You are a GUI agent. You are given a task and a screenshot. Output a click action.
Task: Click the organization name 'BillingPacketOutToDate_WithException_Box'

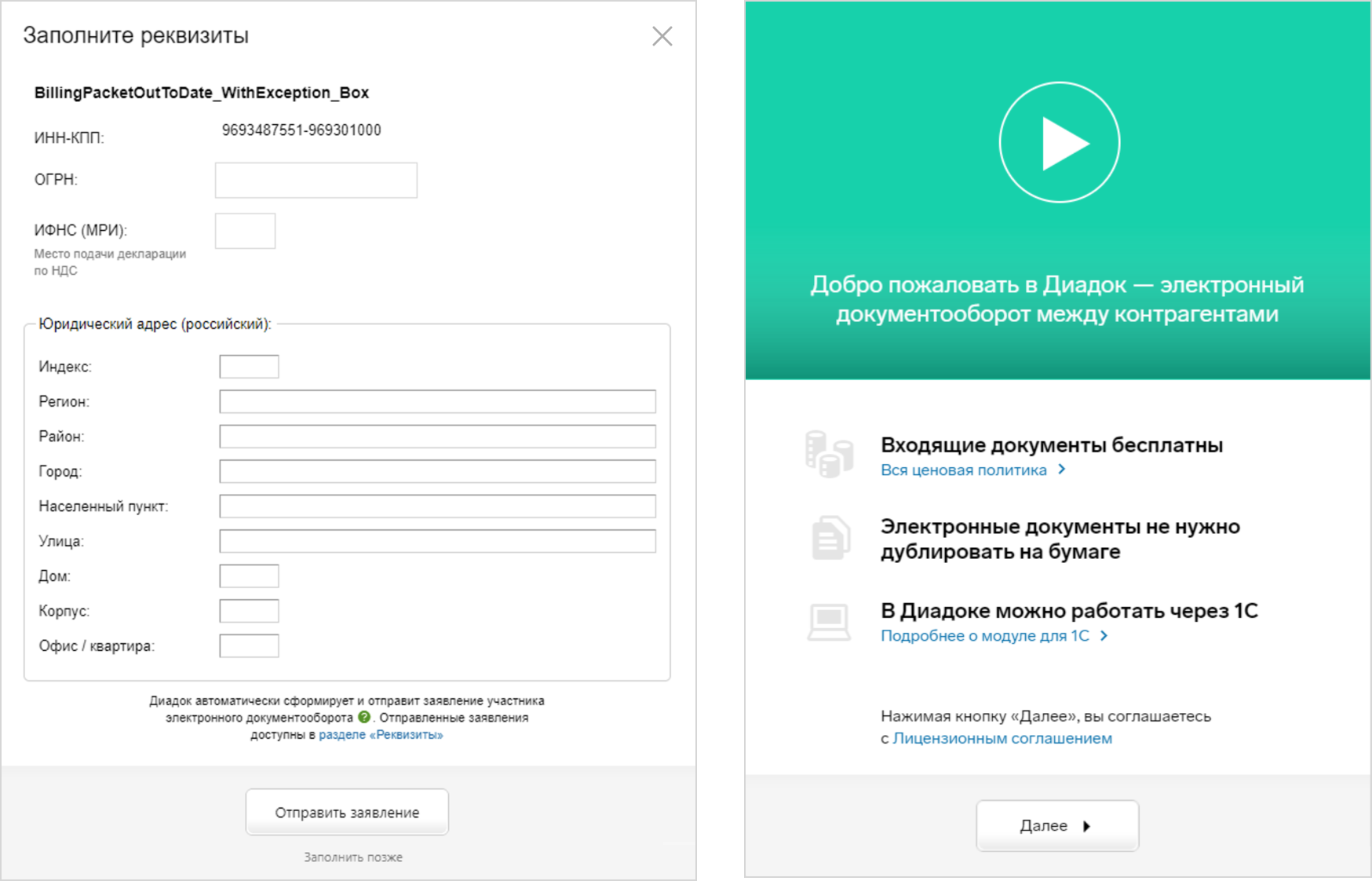tap(202, 93)
